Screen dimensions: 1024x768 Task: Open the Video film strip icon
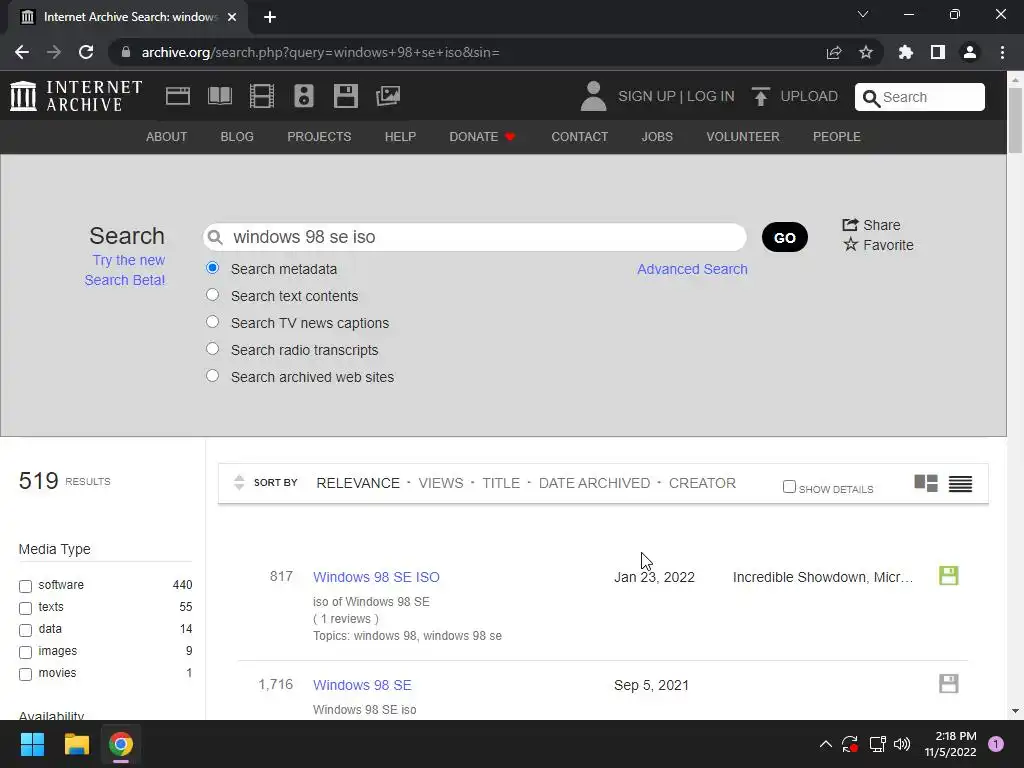[262, 96]
